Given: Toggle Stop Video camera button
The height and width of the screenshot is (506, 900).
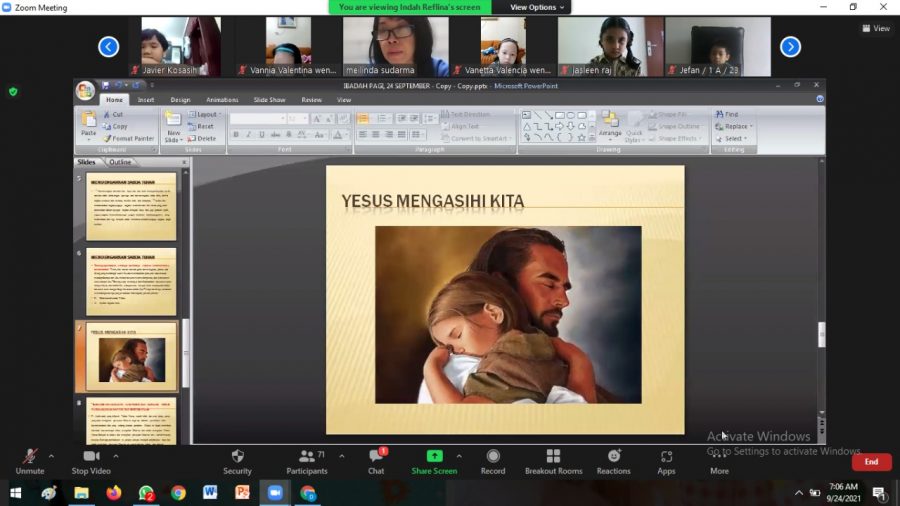Looking at the screenshot, I should click(90, 457).
